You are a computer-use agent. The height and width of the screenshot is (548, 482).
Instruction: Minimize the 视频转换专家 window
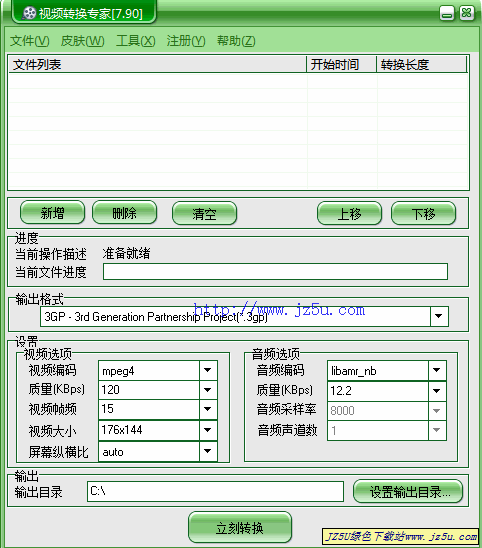447,13
